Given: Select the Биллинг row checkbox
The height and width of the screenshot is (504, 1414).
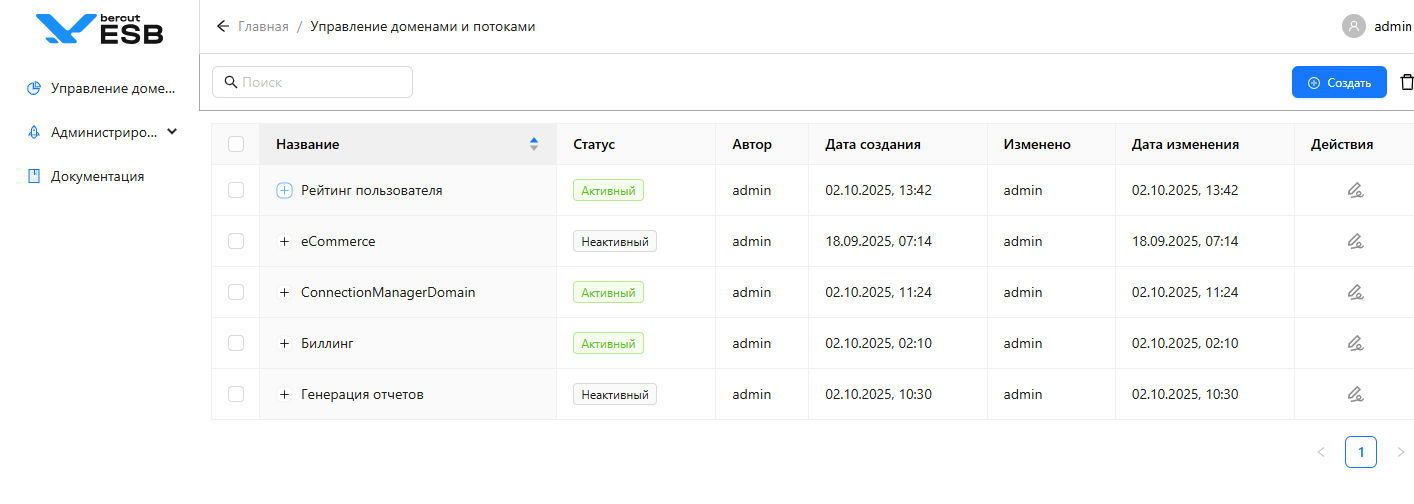Looking at the screenshot, I should point(236,343).
